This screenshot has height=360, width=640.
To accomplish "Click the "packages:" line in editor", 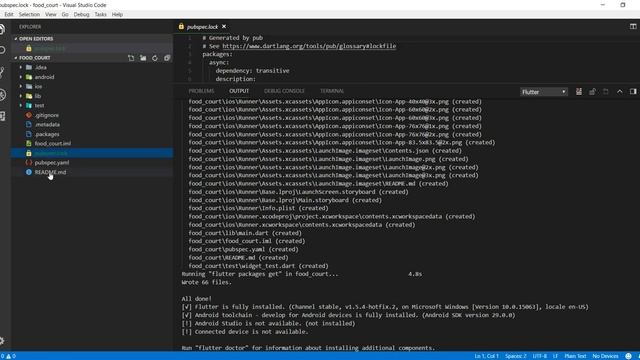I will click(x=217, y=54).
